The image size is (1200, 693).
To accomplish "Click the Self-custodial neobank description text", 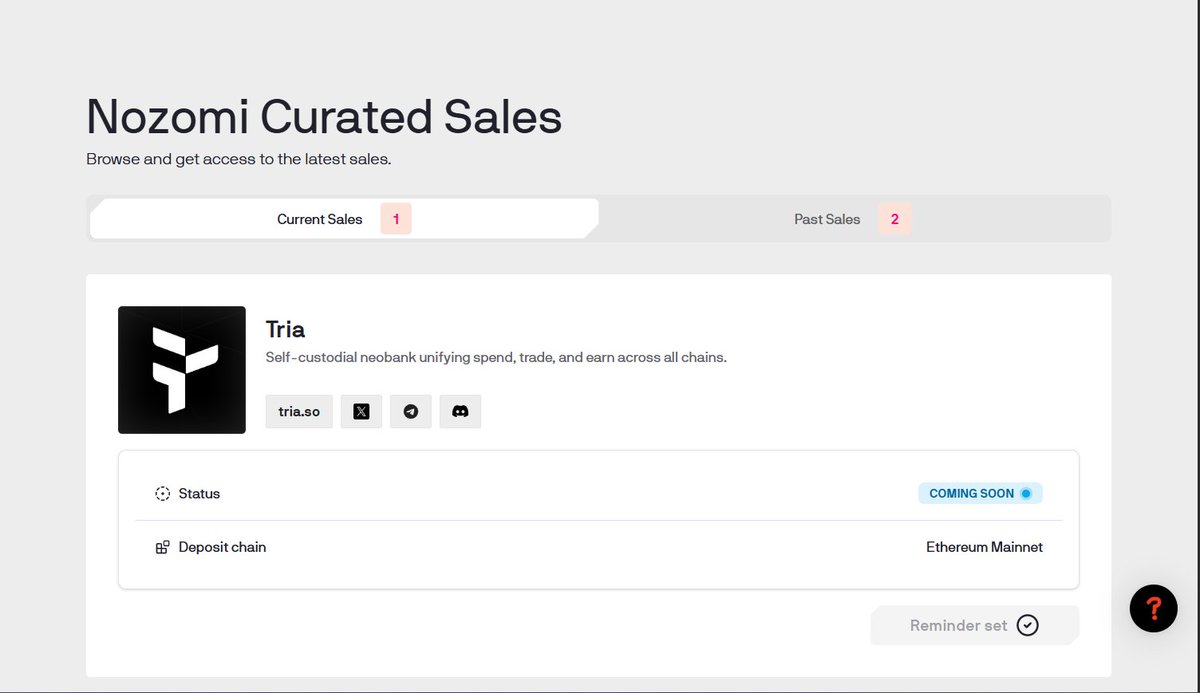I will [x=496, y=357].
